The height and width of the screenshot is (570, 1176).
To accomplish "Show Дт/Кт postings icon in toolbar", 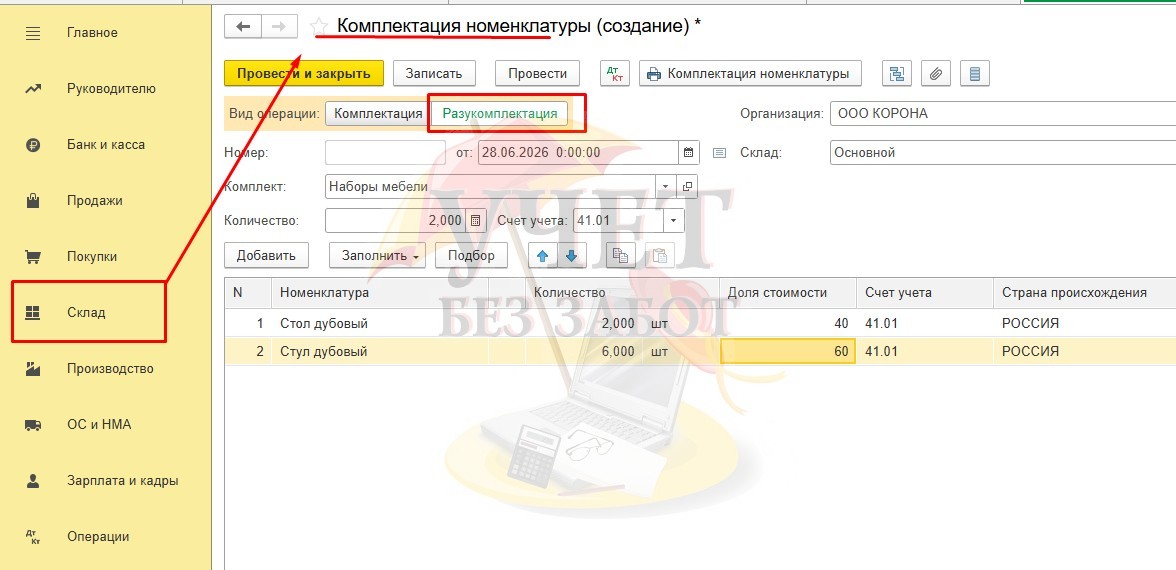I will [615, 74].
